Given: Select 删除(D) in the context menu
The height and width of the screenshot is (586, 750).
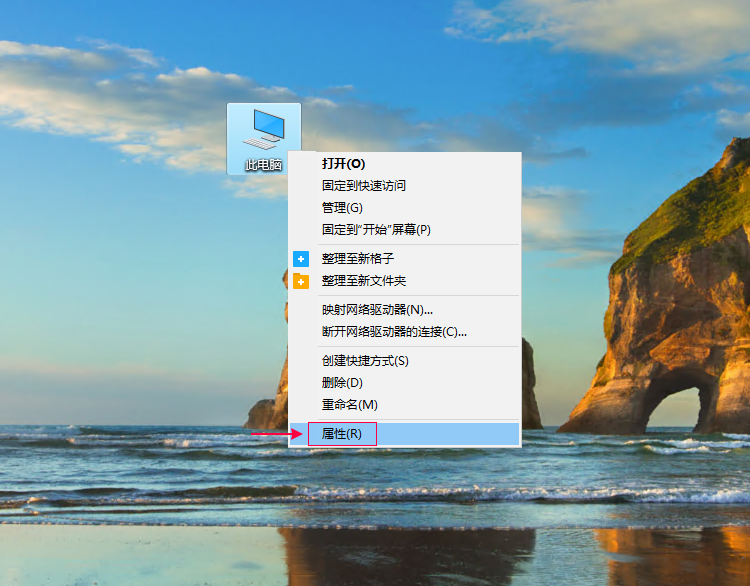Looking at the screenshot, I should click(405, 383).
